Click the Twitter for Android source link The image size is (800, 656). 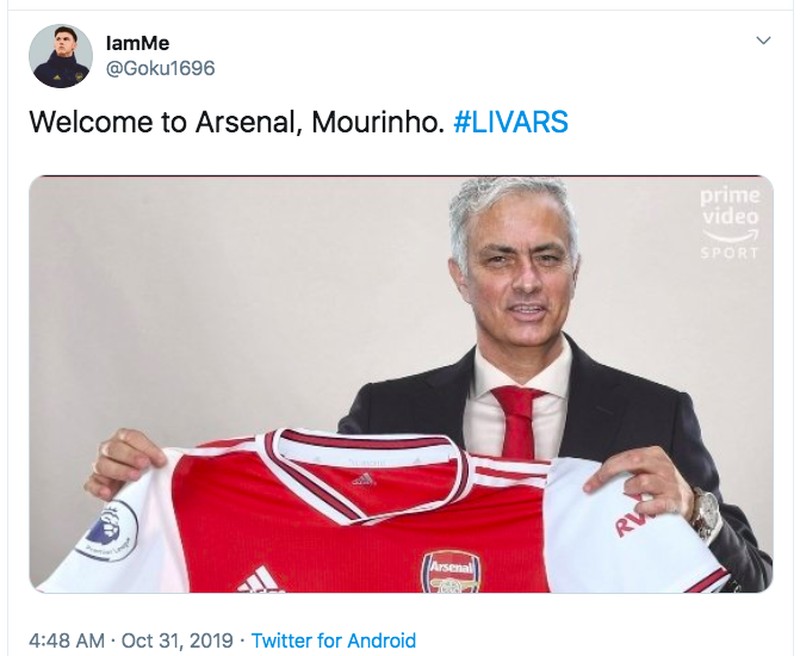click(x=333, y=639)
